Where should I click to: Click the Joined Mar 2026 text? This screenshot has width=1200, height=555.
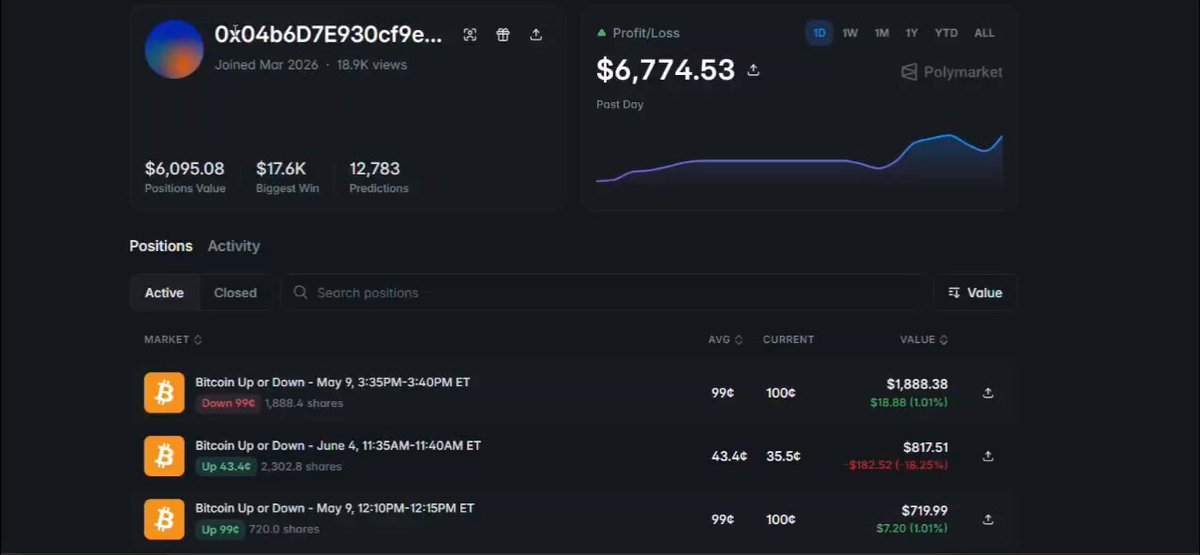click(x=266, y=65)
